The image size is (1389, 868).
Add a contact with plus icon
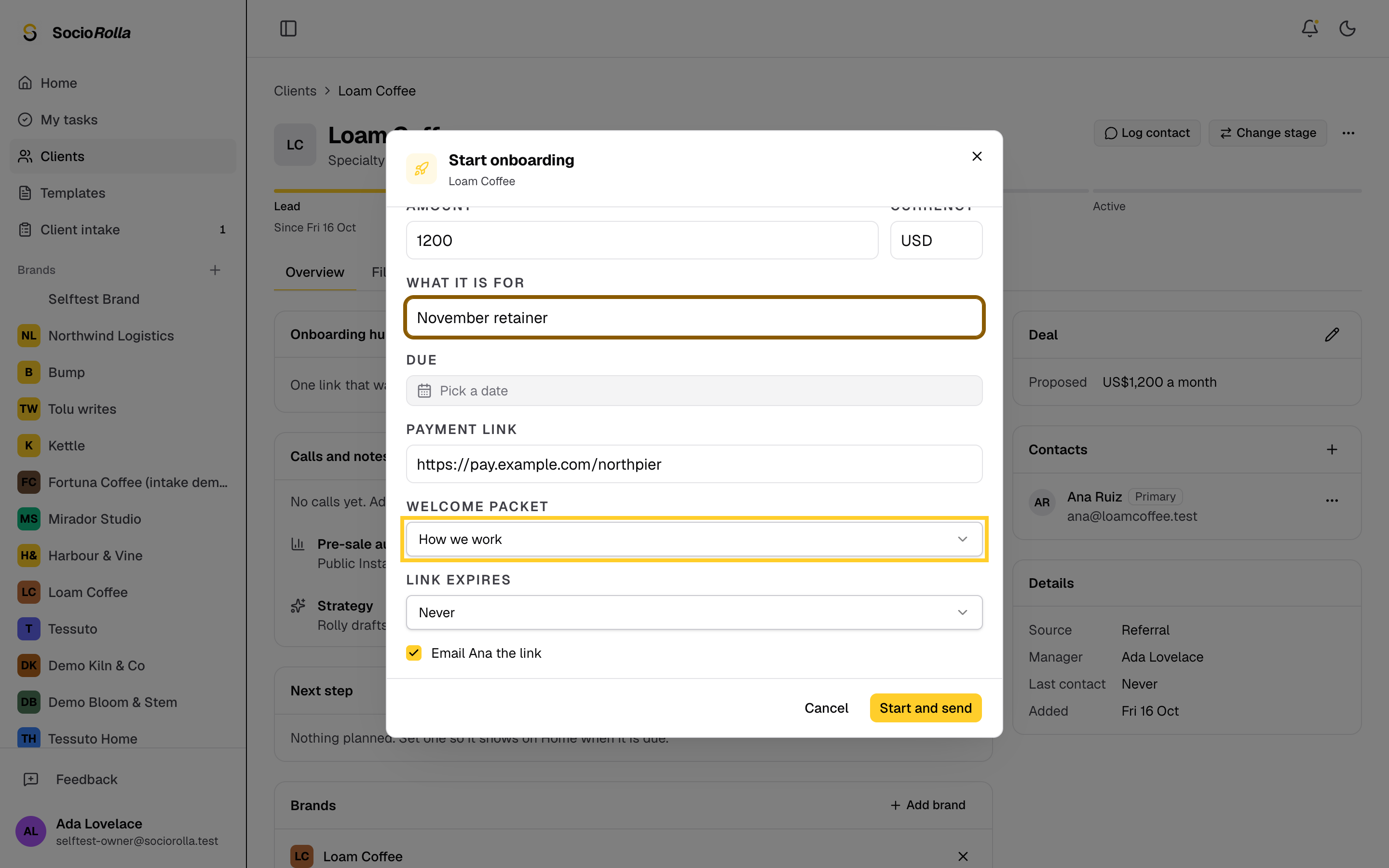pyautogui.click(x=1332, y=449)
